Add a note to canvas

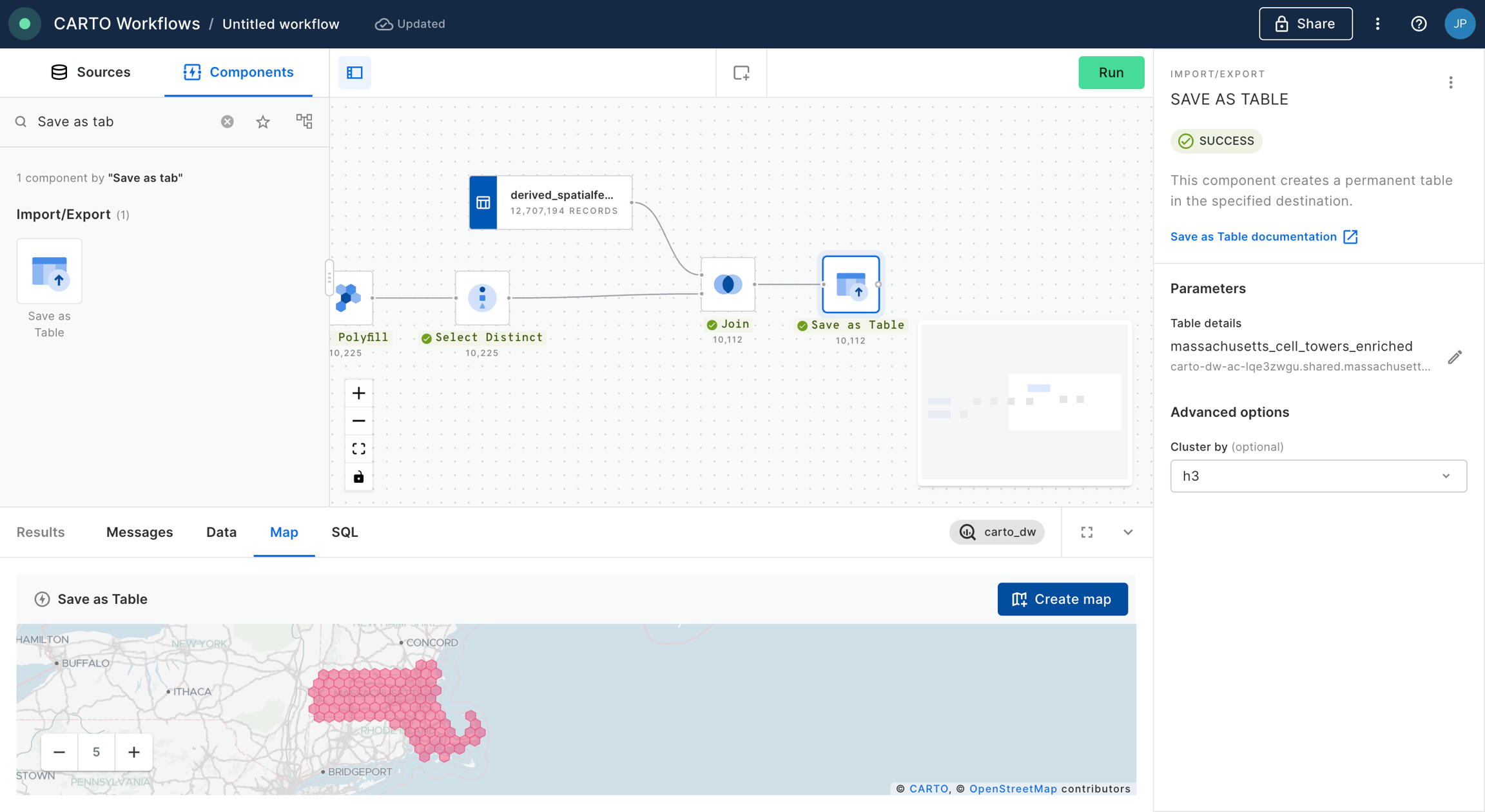(741, 72)
